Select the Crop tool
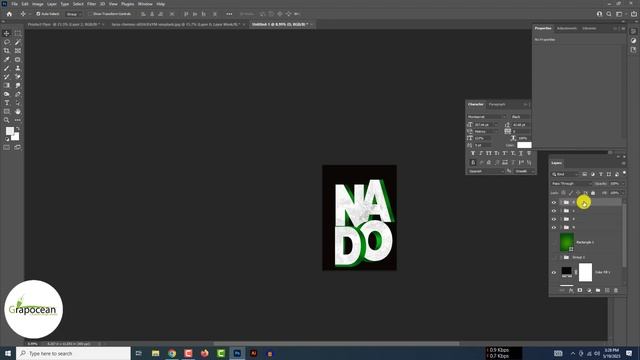Viewport: 640px width, 360px height. coord(7,51)
